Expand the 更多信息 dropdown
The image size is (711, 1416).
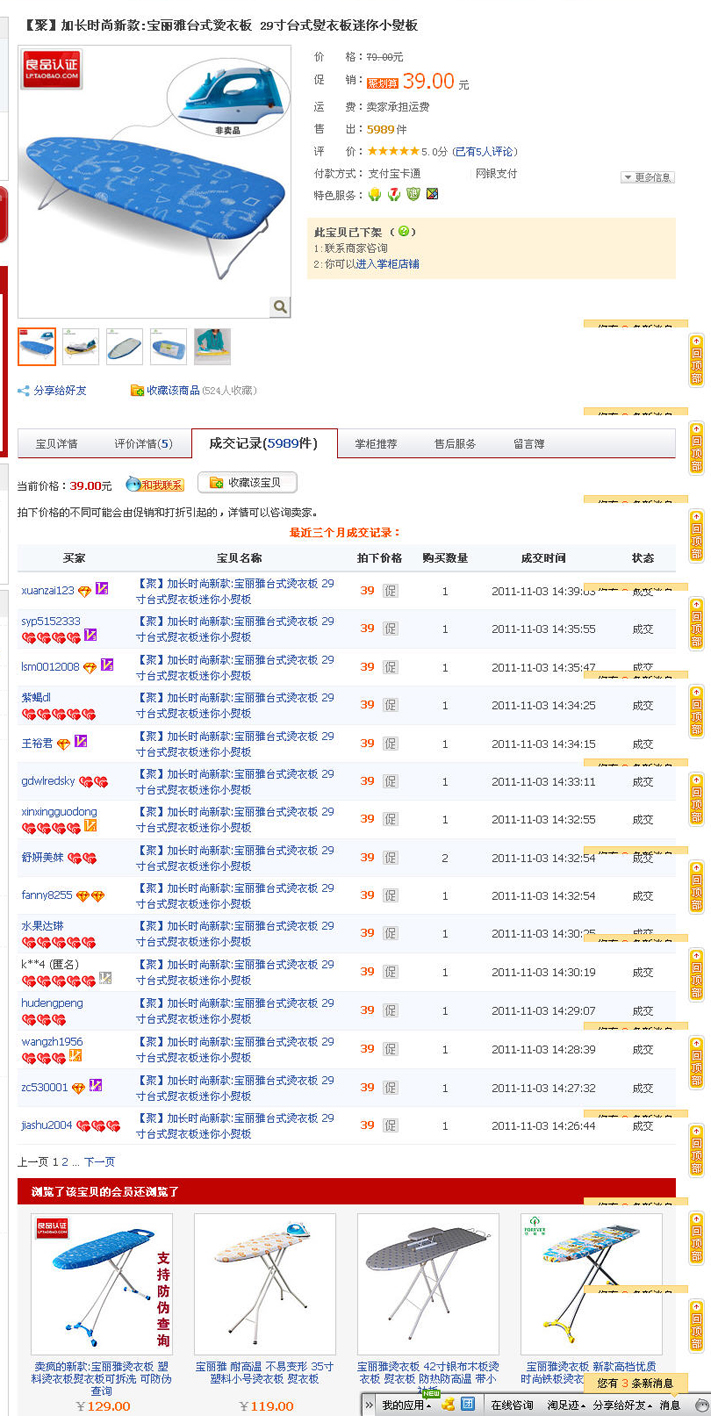pos(647,177)
